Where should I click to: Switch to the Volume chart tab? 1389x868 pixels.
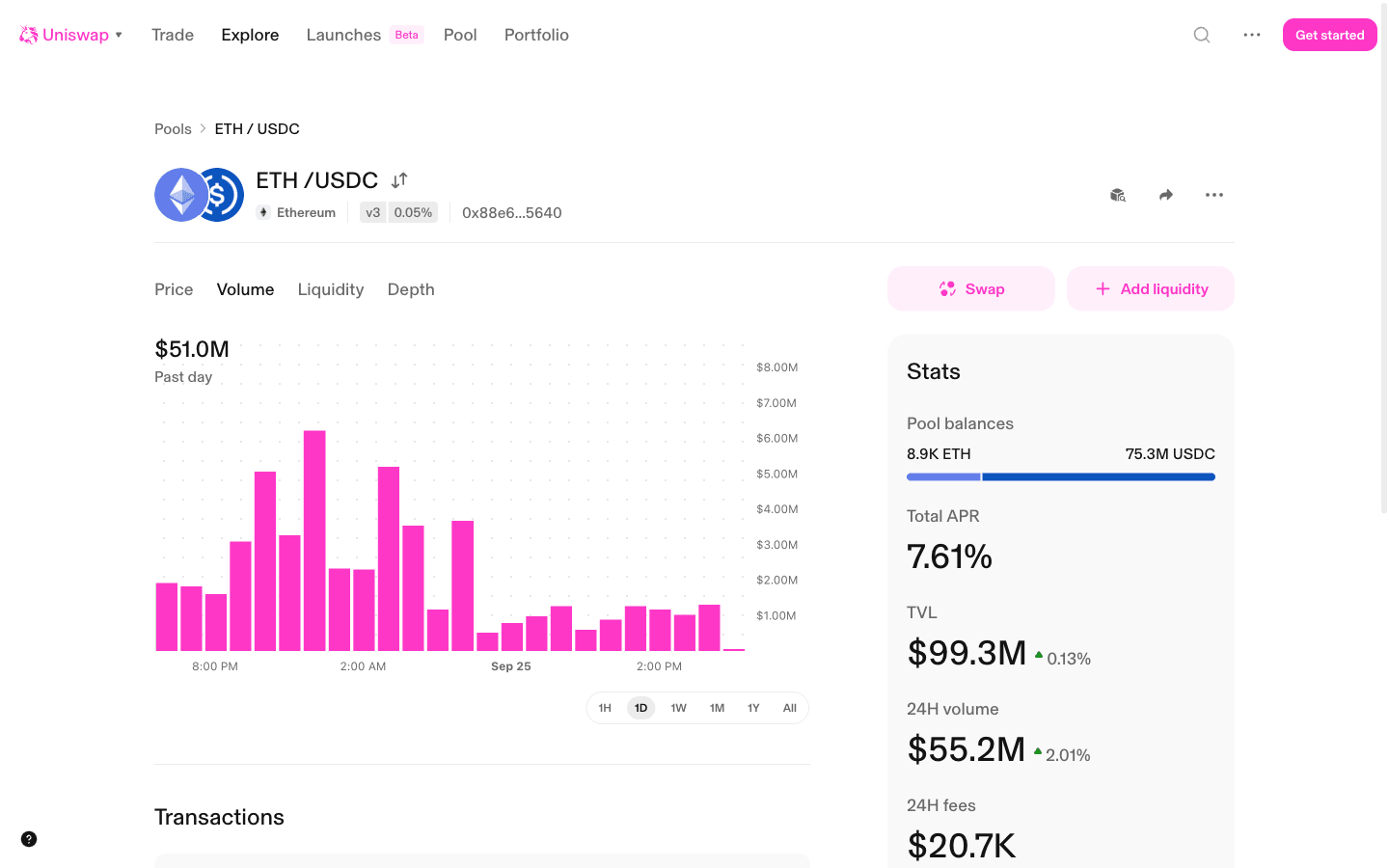click(x=245, y=289)
